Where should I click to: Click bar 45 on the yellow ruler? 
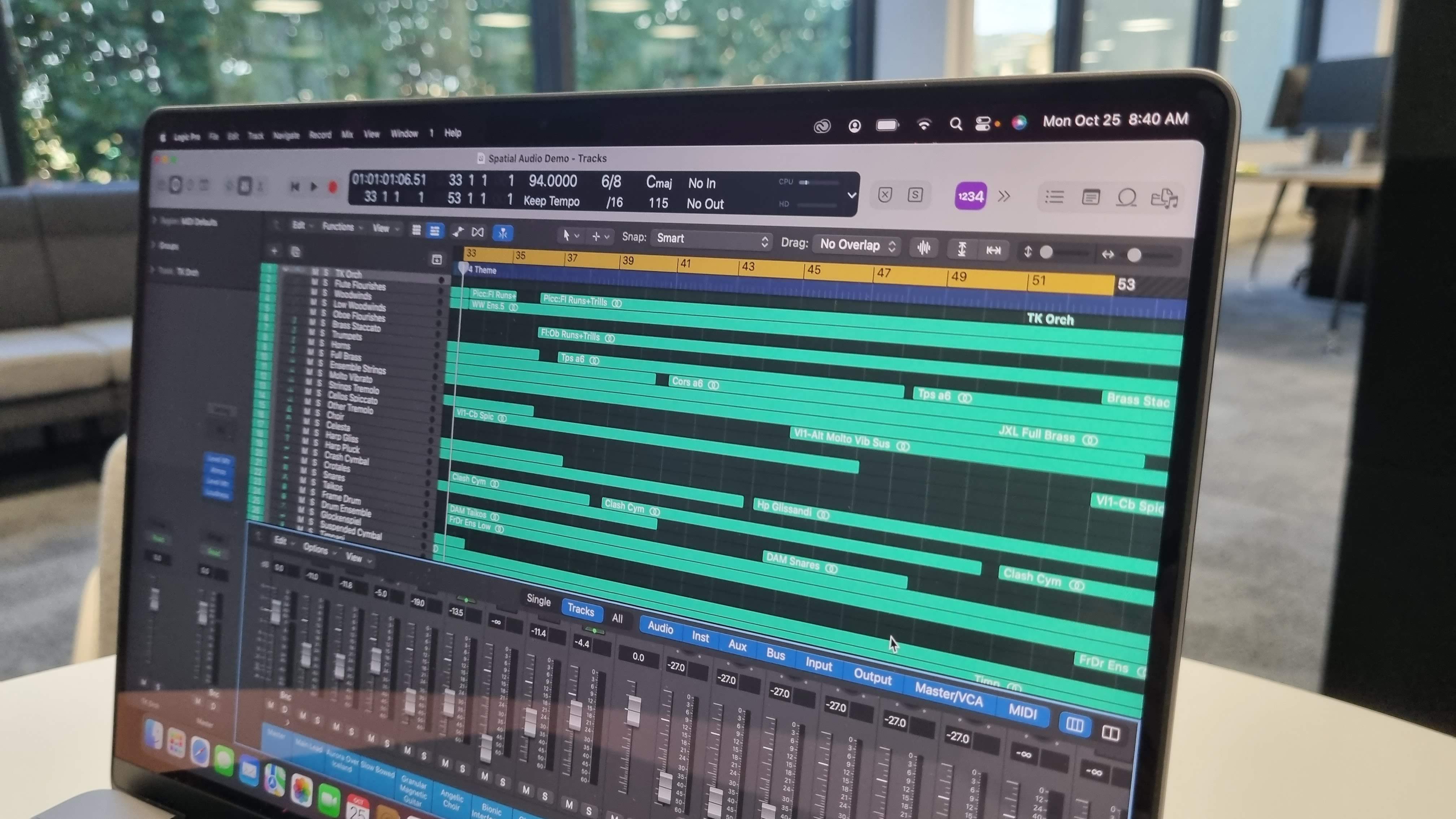pos(813,270)
